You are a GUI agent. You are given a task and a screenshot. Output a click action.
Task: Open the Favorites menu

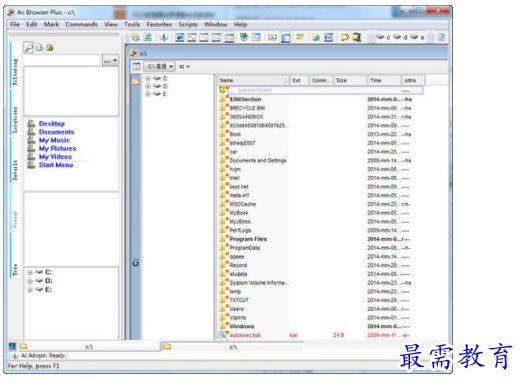pyautogui.click(x=159, y=24)
